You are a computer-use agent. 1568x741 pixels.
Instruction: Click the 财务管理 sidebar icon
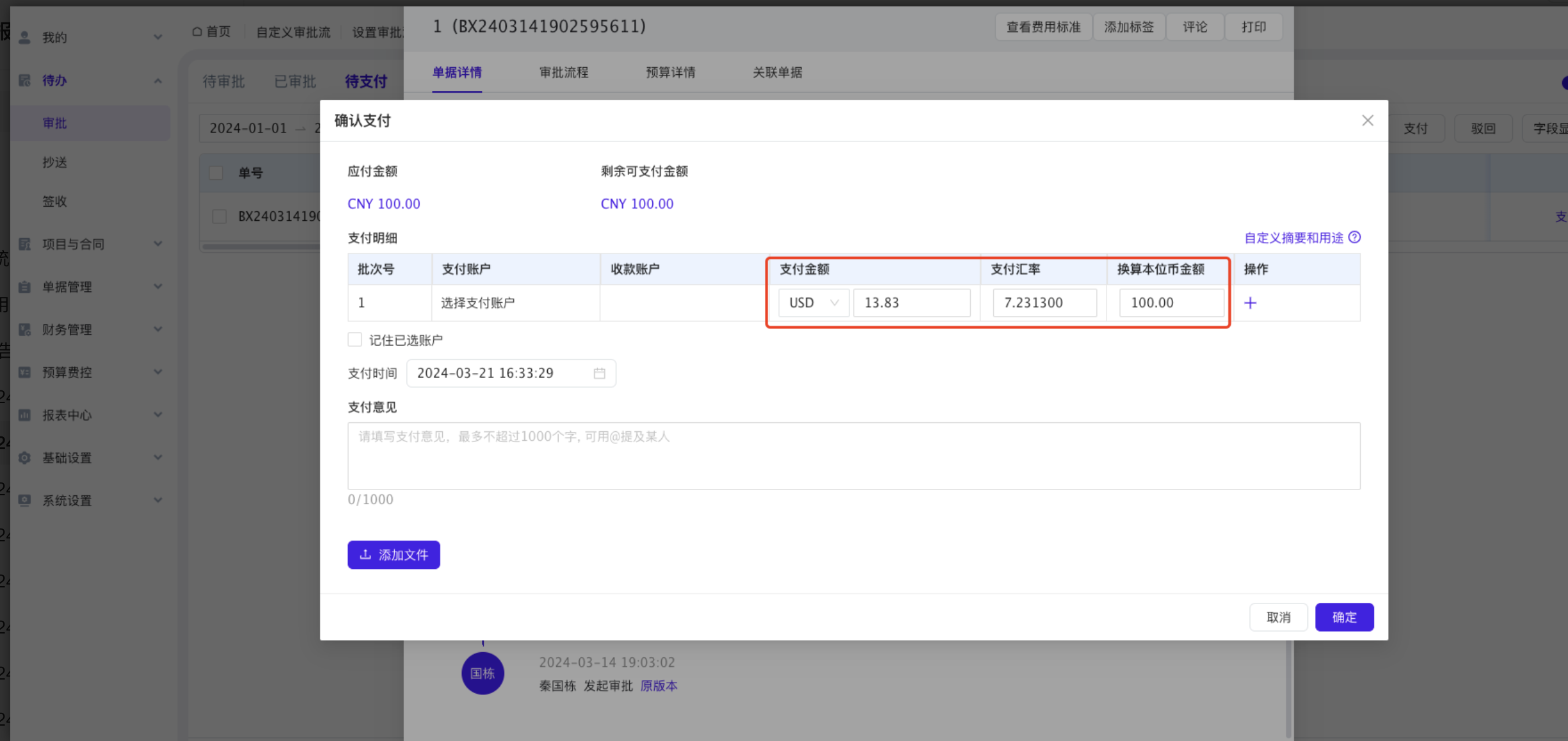(x=24, y=330)
